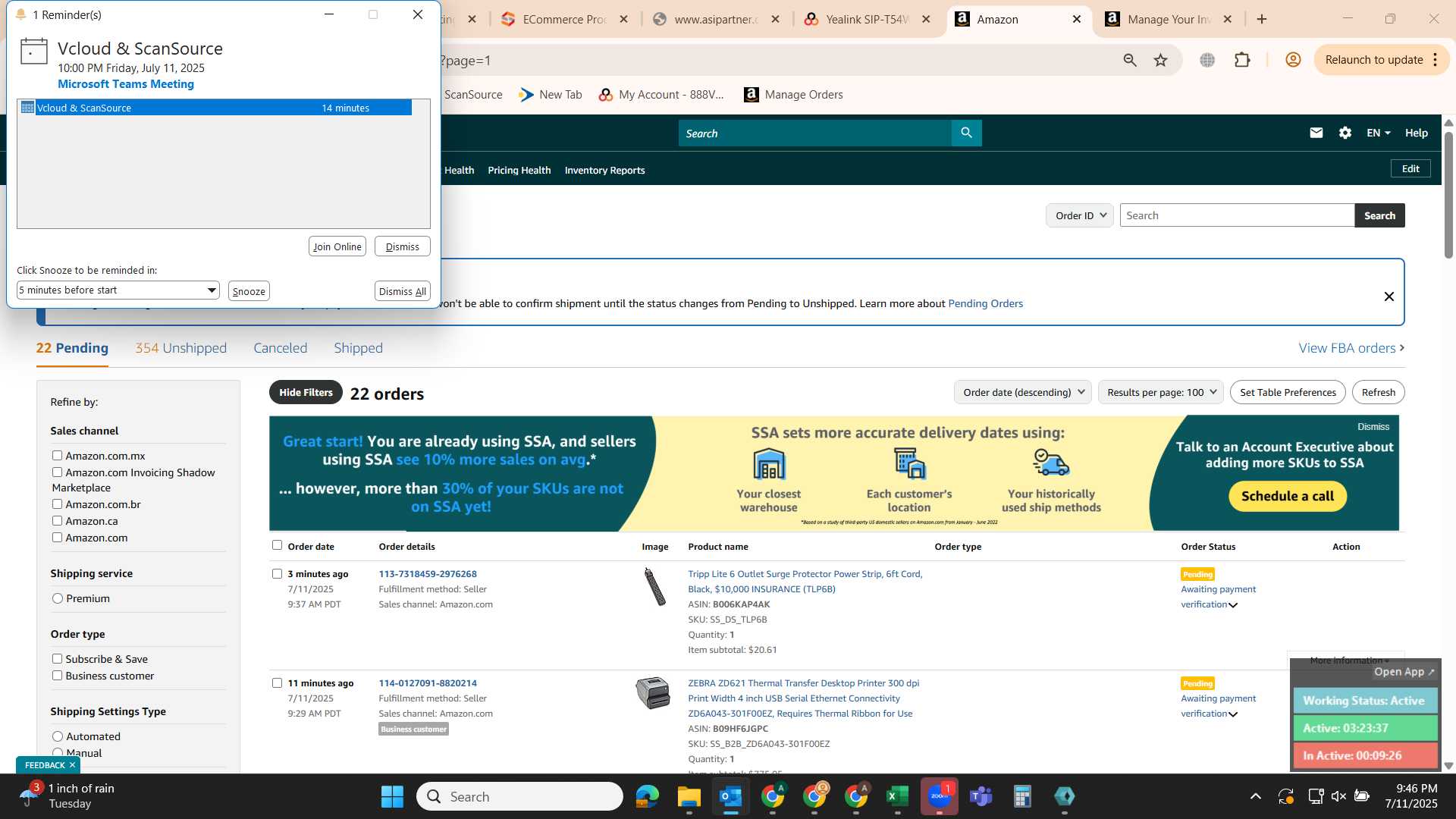Open Calculator from taskbar
The image size is (1456, 819).
pos(1022,796)
